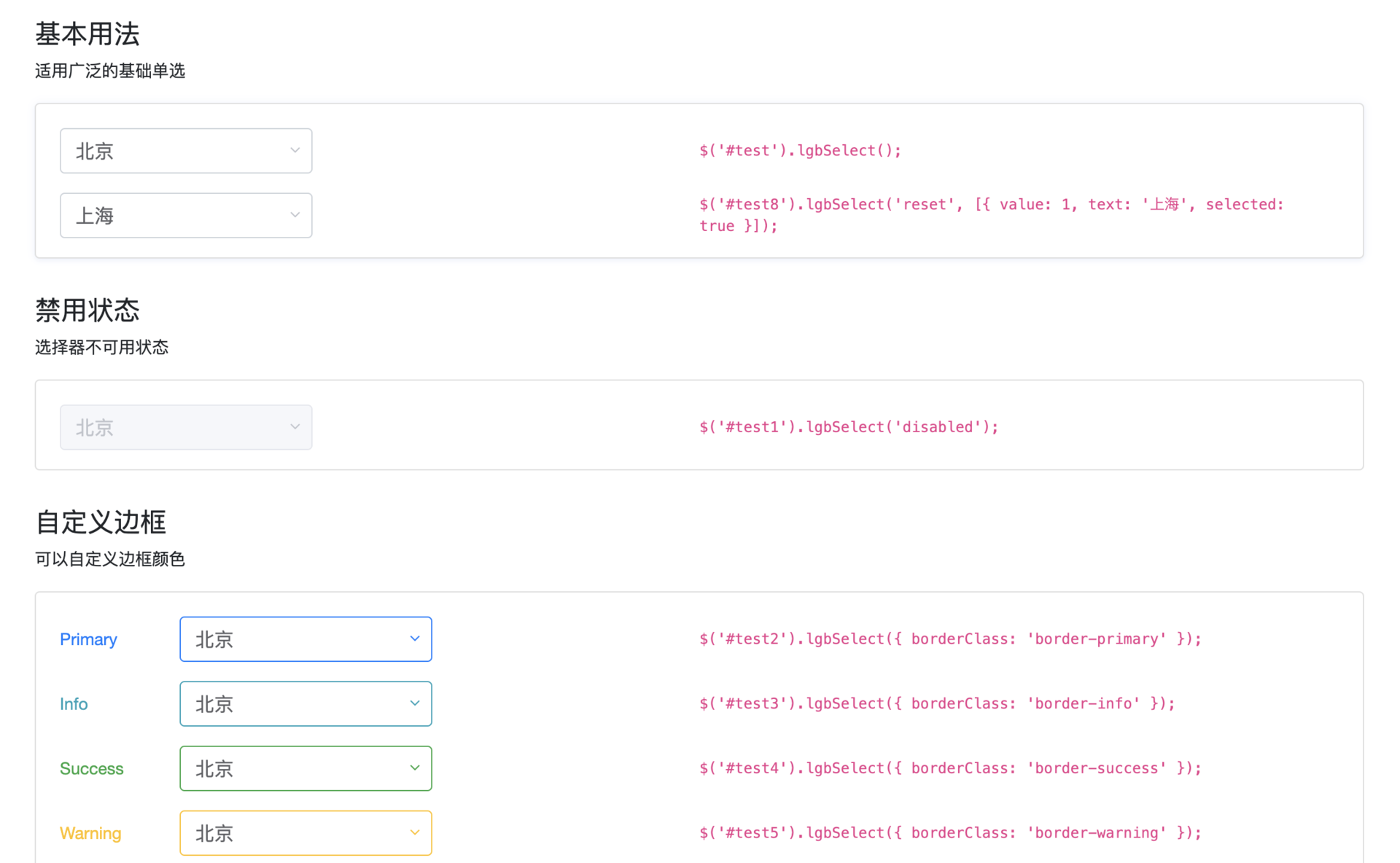The height and width of the screenshot is (863, 1400).
Task: Click the Info label text
Action: 74,704
